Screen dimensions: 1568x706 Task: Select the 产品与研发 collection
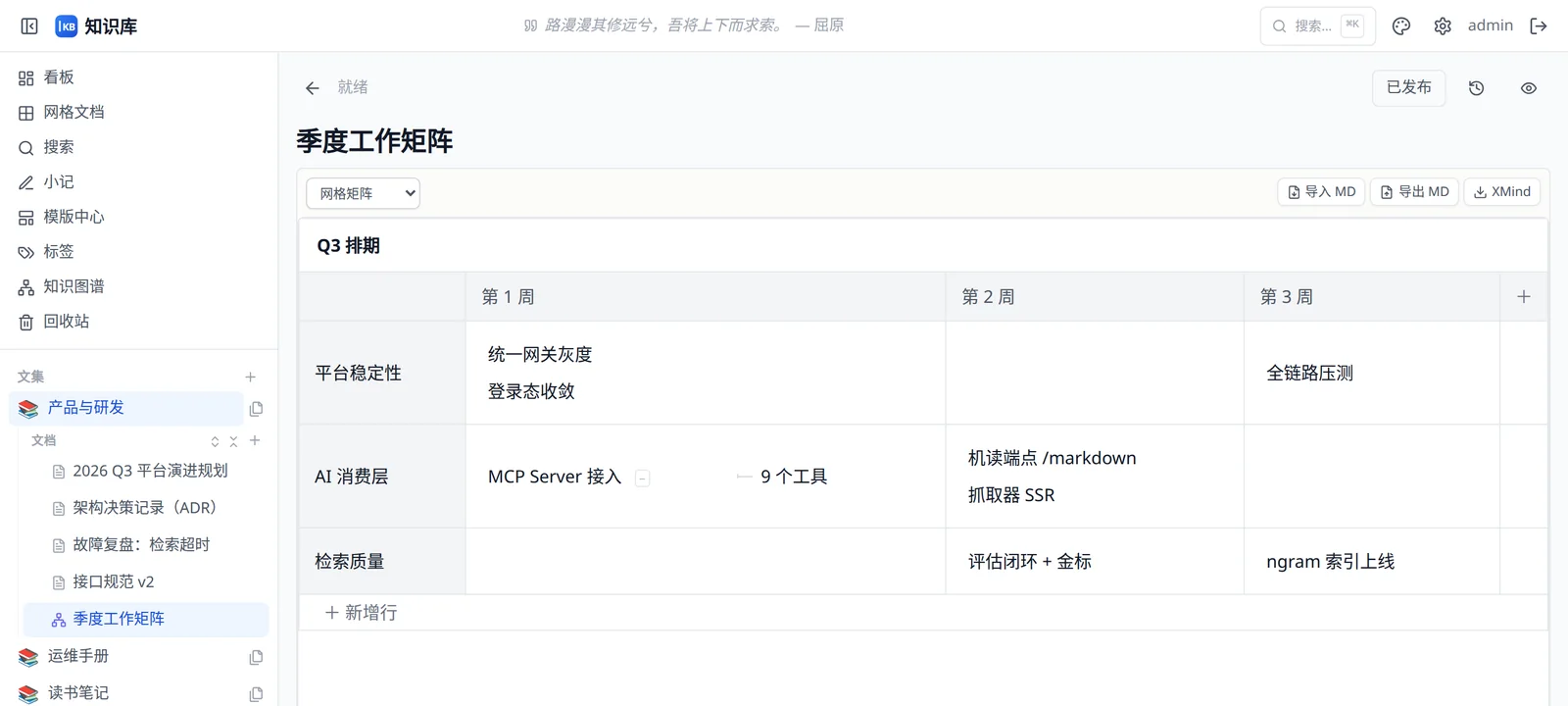(125, 408)
